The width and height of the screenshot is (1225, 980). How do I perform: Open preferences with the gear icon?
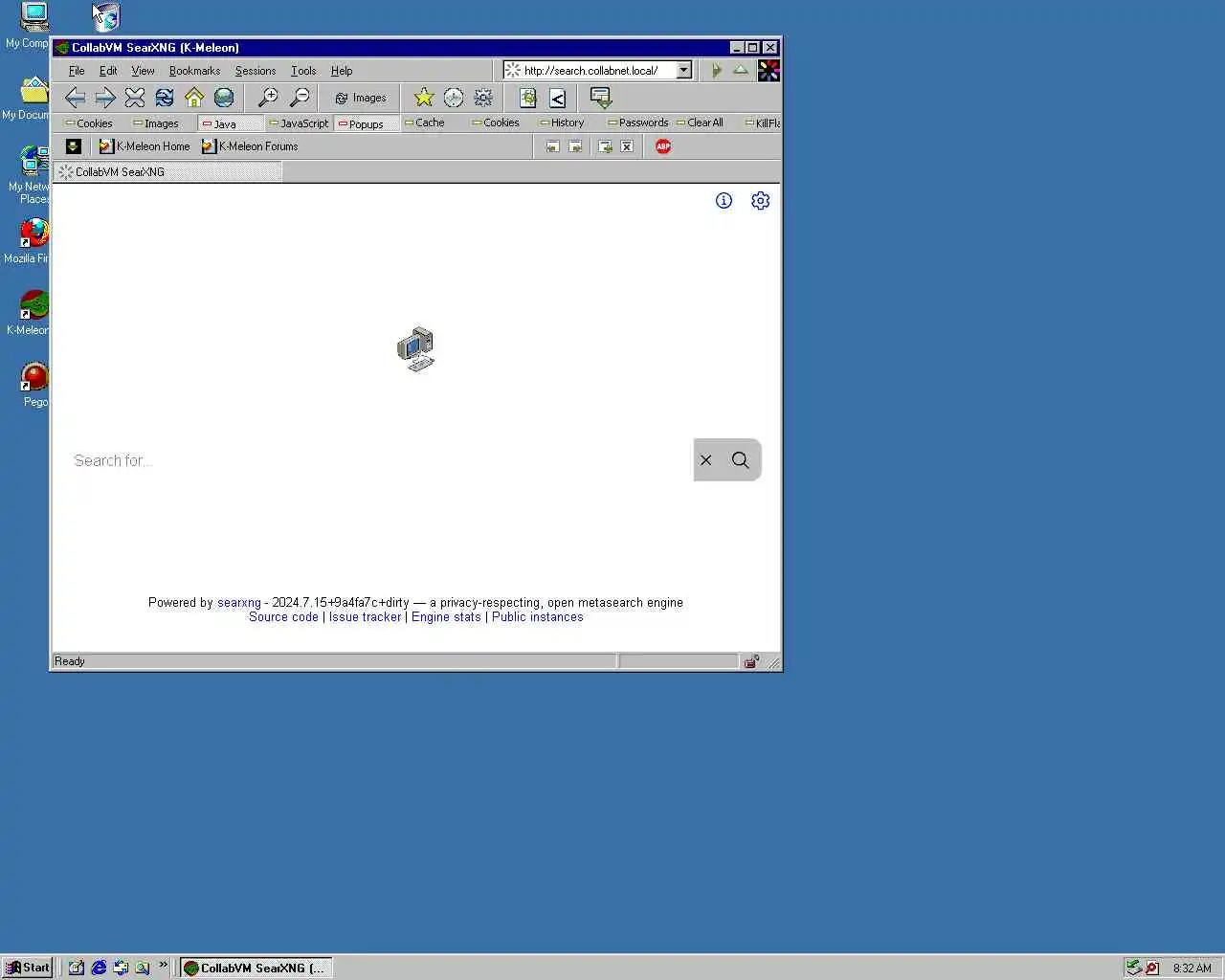[483, 98]
